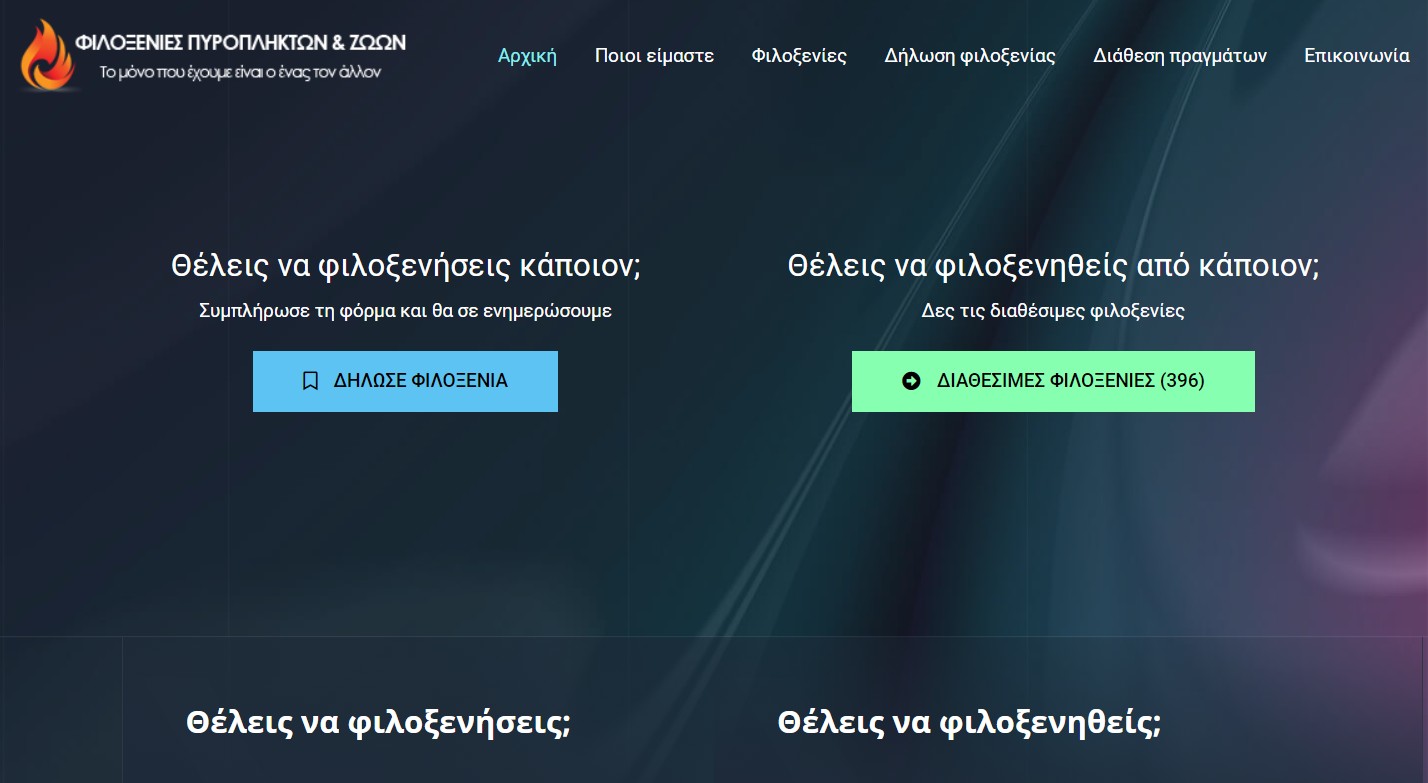This screenshot has height=783, width=1428.
Task: Click the heading Θέλεις να φιλοξενηθείς από κάποιον;
Action: tap(1053, 267)
